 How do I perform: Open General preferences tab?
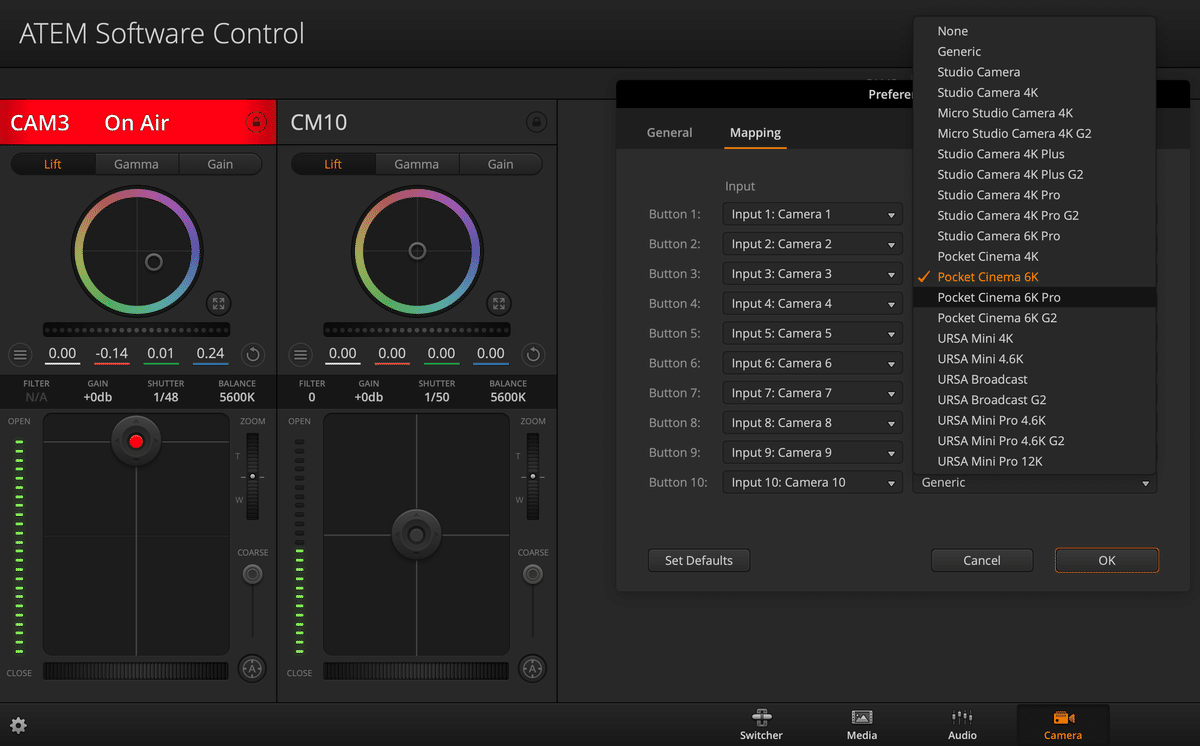[670, 132]
